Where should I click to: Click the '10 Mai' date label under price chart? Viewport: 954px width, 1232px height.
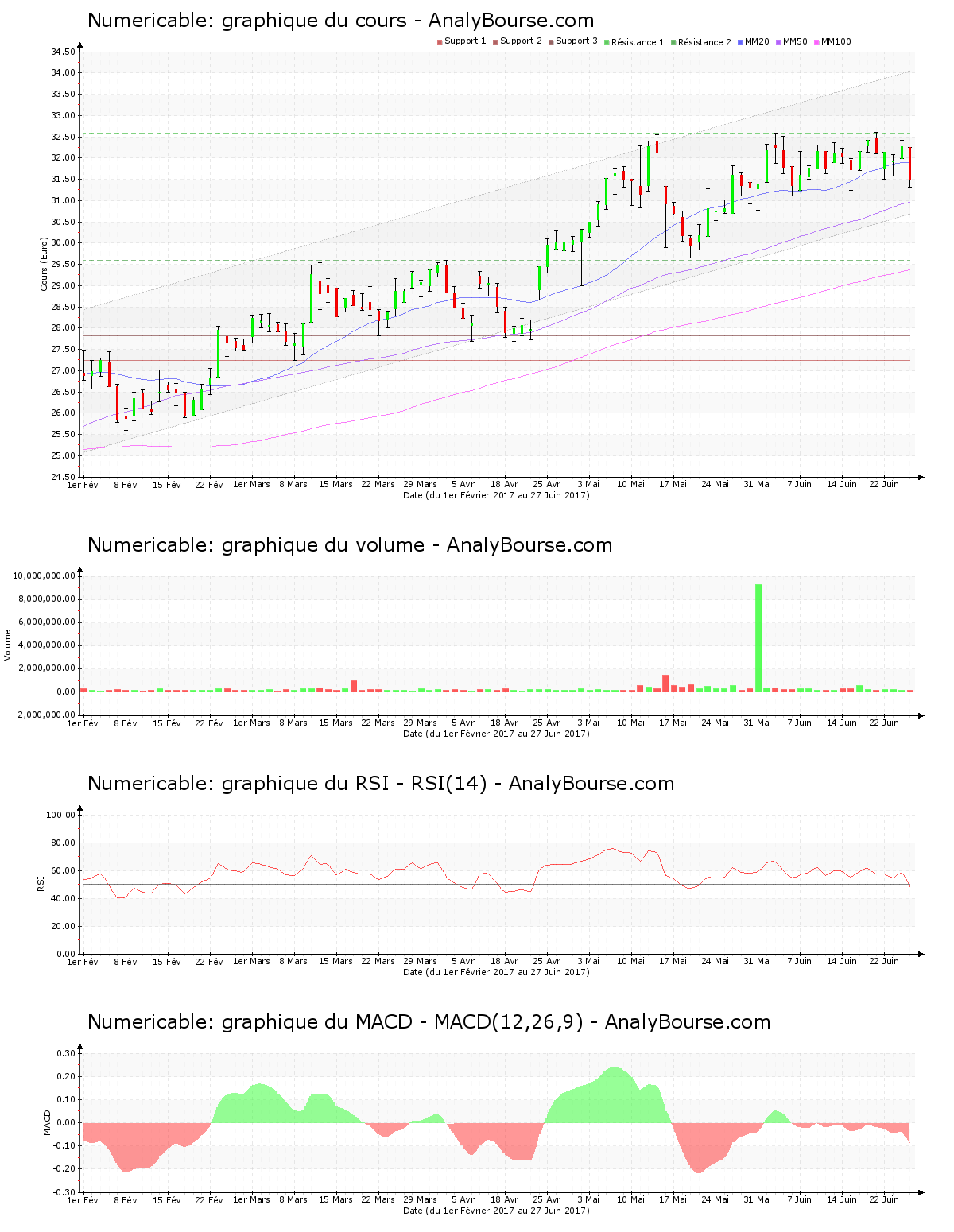tap(631, 484)
